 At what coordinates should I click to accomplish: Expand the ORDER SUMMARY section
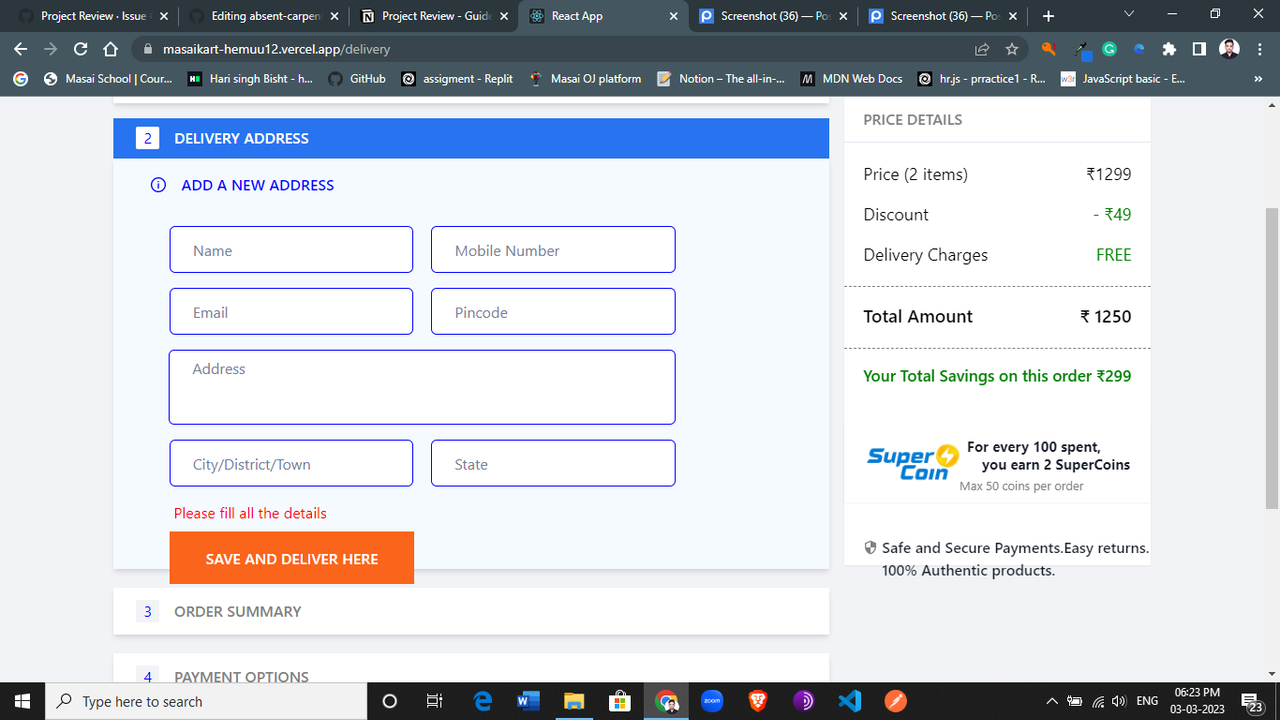[x=471, y=611]
